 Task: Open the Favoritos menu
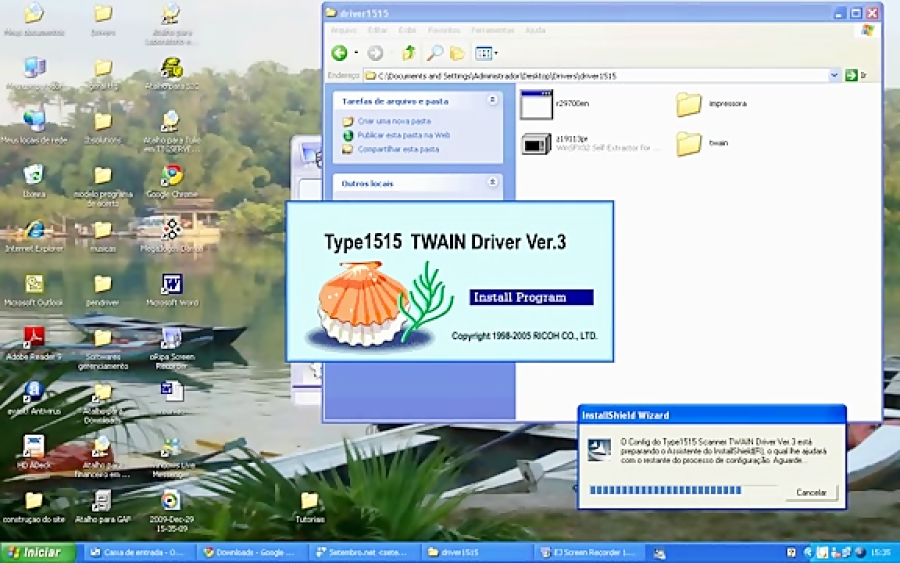point(445,30)
